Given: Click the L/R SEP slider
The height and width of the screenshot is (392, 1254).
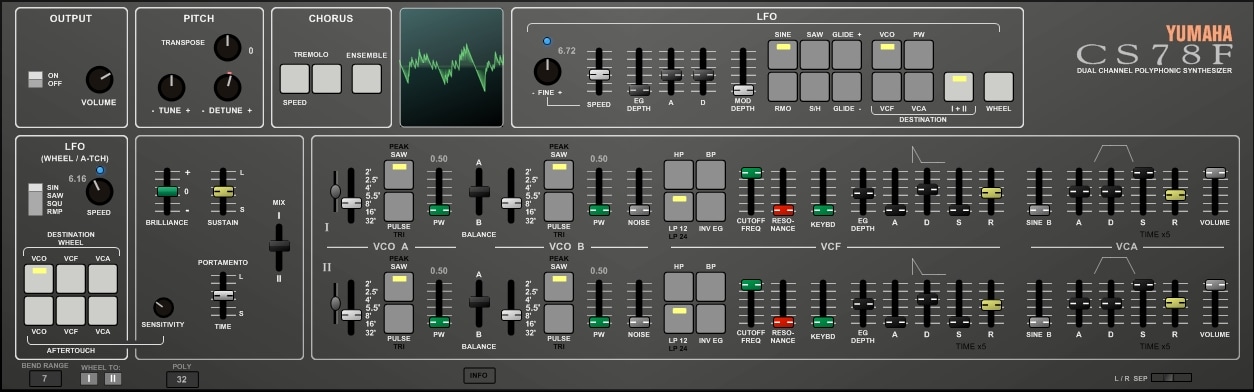Looking at the screenshot, I should [1170, 378].
